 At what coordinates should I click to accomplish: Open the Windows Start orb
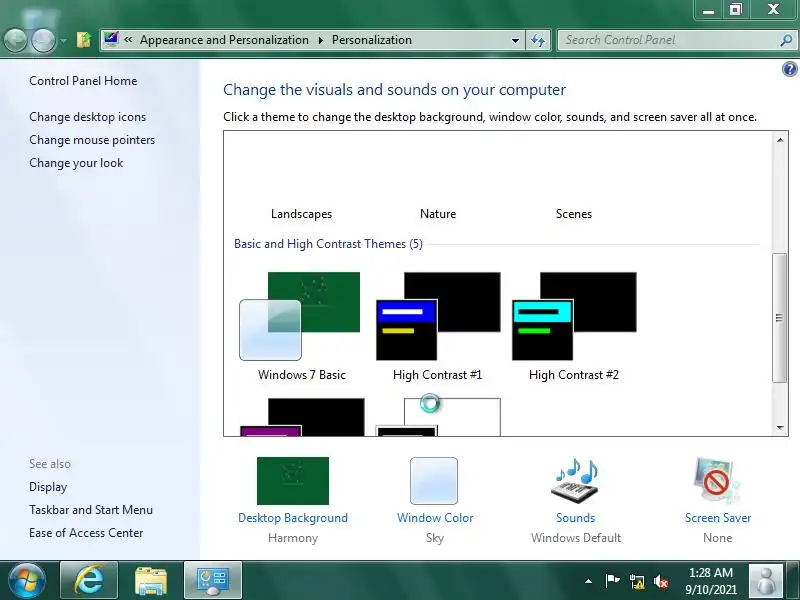point(27,581)
